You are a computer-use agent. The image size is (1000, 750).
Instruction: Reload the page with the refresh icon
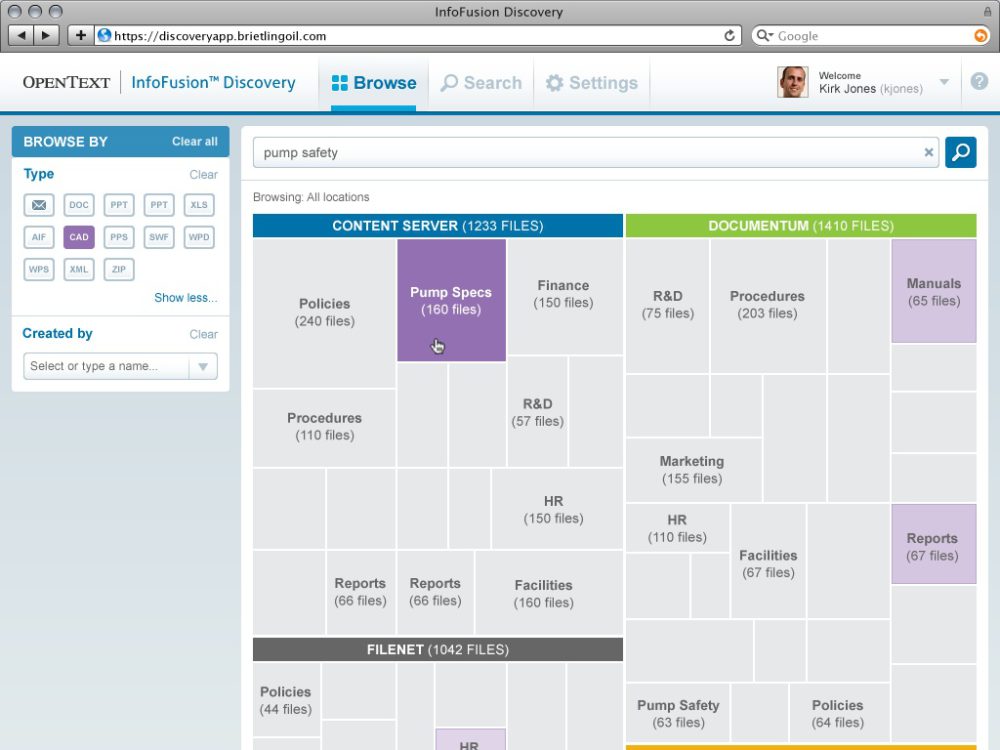point(730,36)
